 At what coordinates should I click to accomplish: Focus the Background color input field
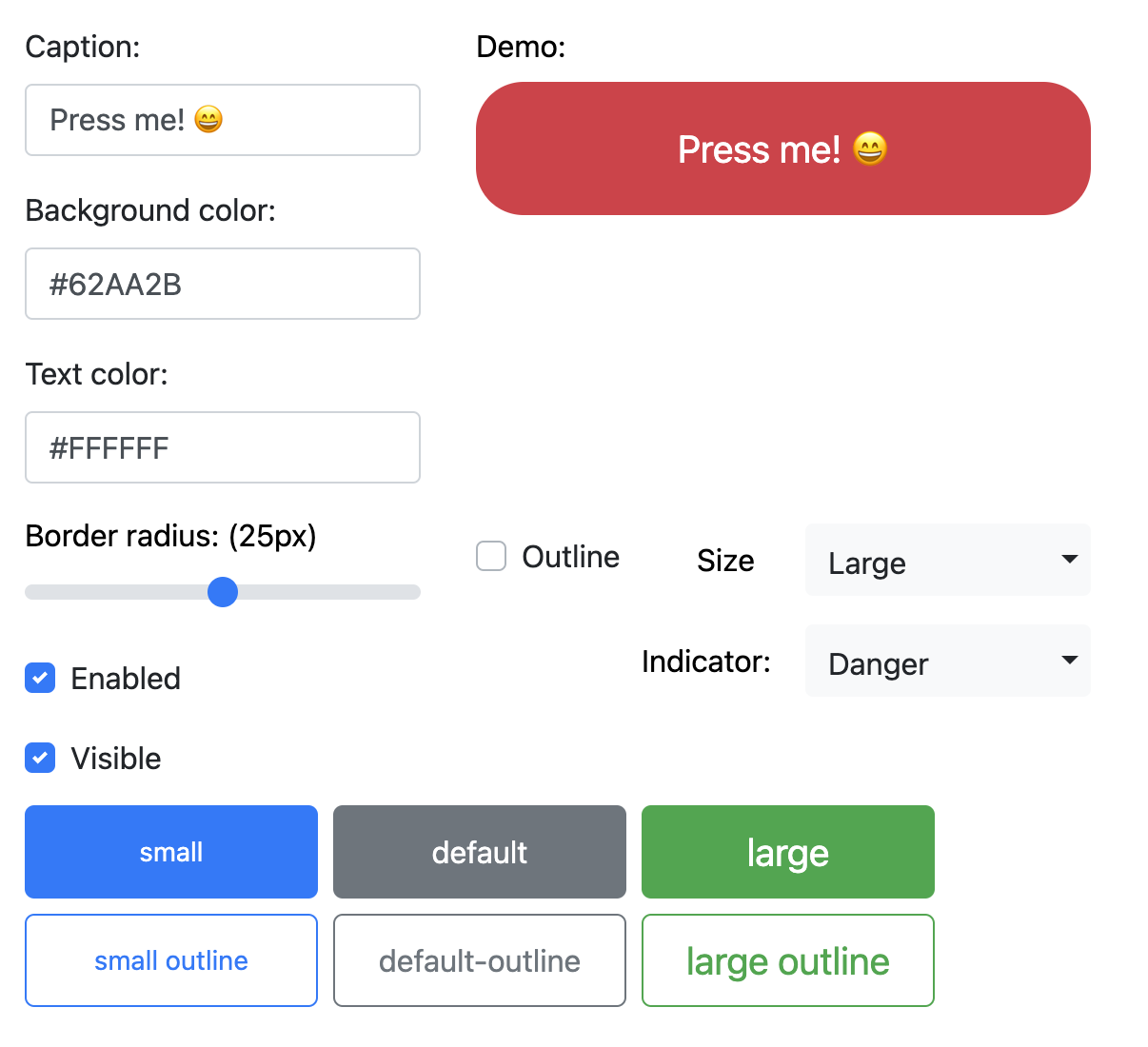coord(222,284)
